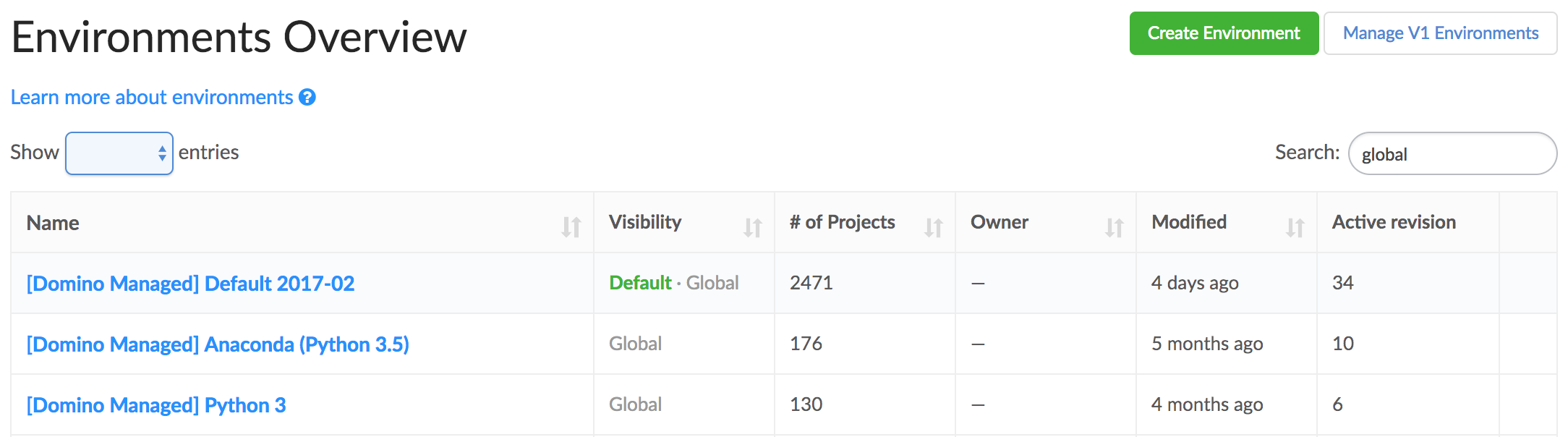The width and height of the screenshot is (1568, 437).
Task: Click the 4 months ago modified cell
Action: 1227,404
